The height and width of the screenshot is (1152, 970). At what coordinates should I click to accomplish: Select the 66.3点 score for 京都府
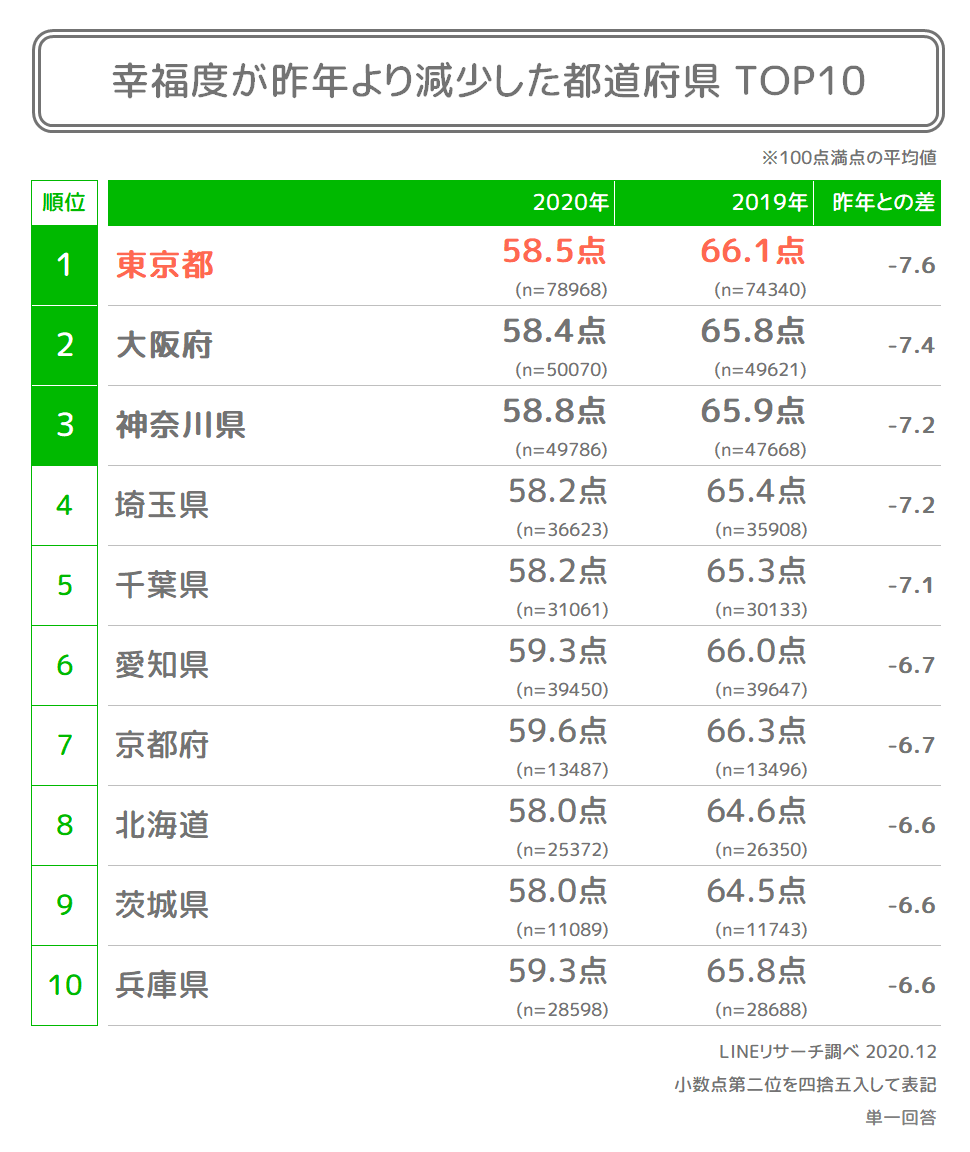(x=756, y=731)
